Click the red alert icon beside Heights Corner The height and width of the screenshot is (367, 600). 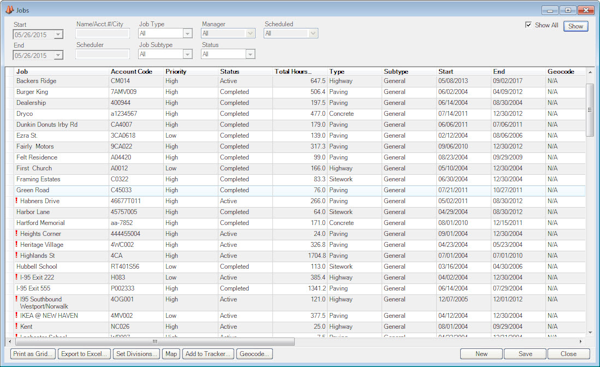(x=16, y=233)
